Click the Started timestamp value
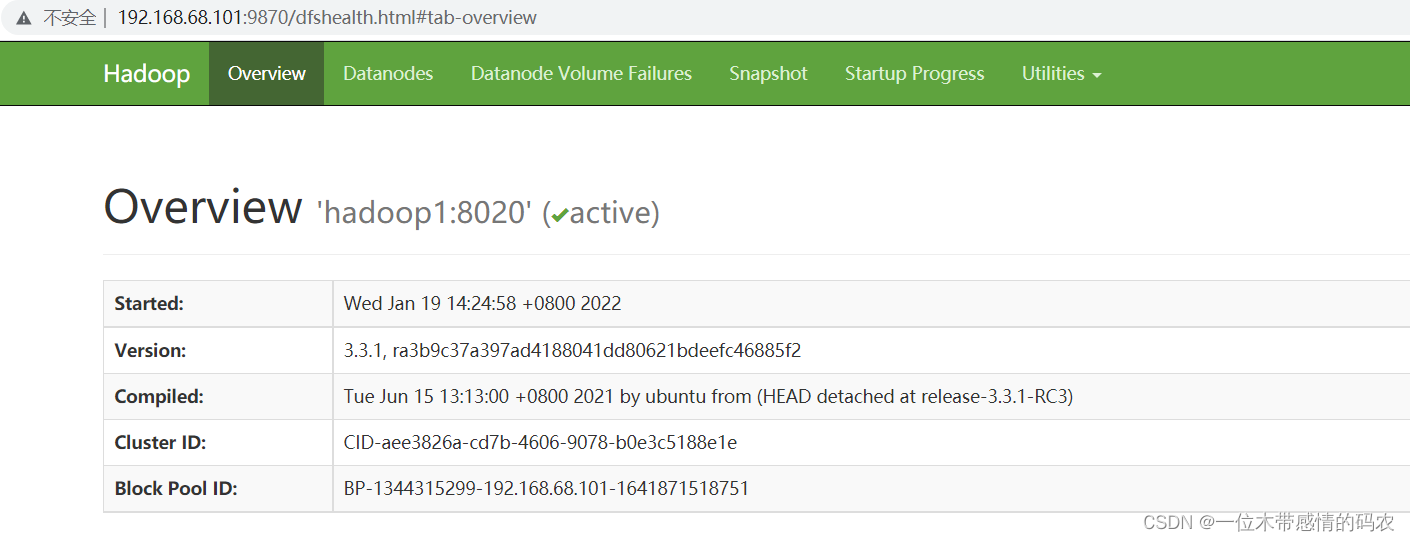Viewport: 1410px width, 541px height. (x=482, y=304)
